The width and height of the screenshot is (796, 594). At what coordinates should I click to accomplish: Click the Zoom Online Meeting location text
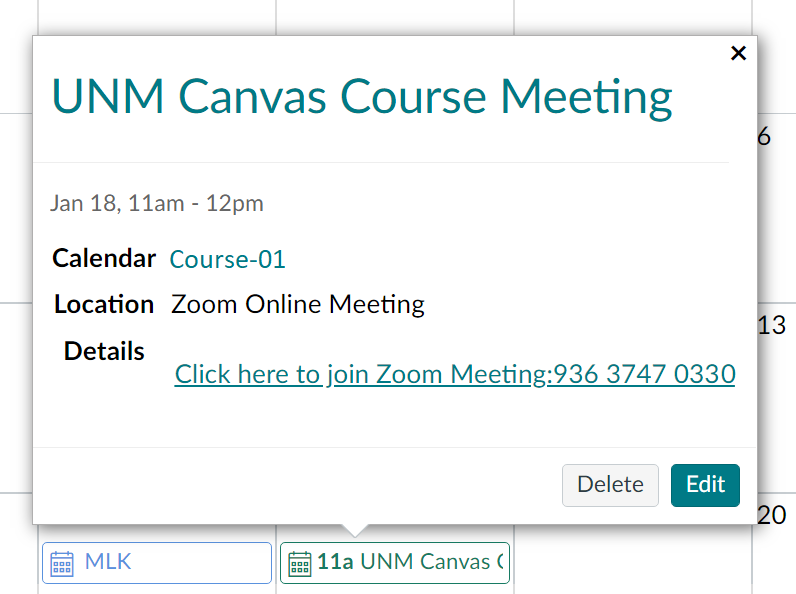pyautogui.click(x=298, y=305)
